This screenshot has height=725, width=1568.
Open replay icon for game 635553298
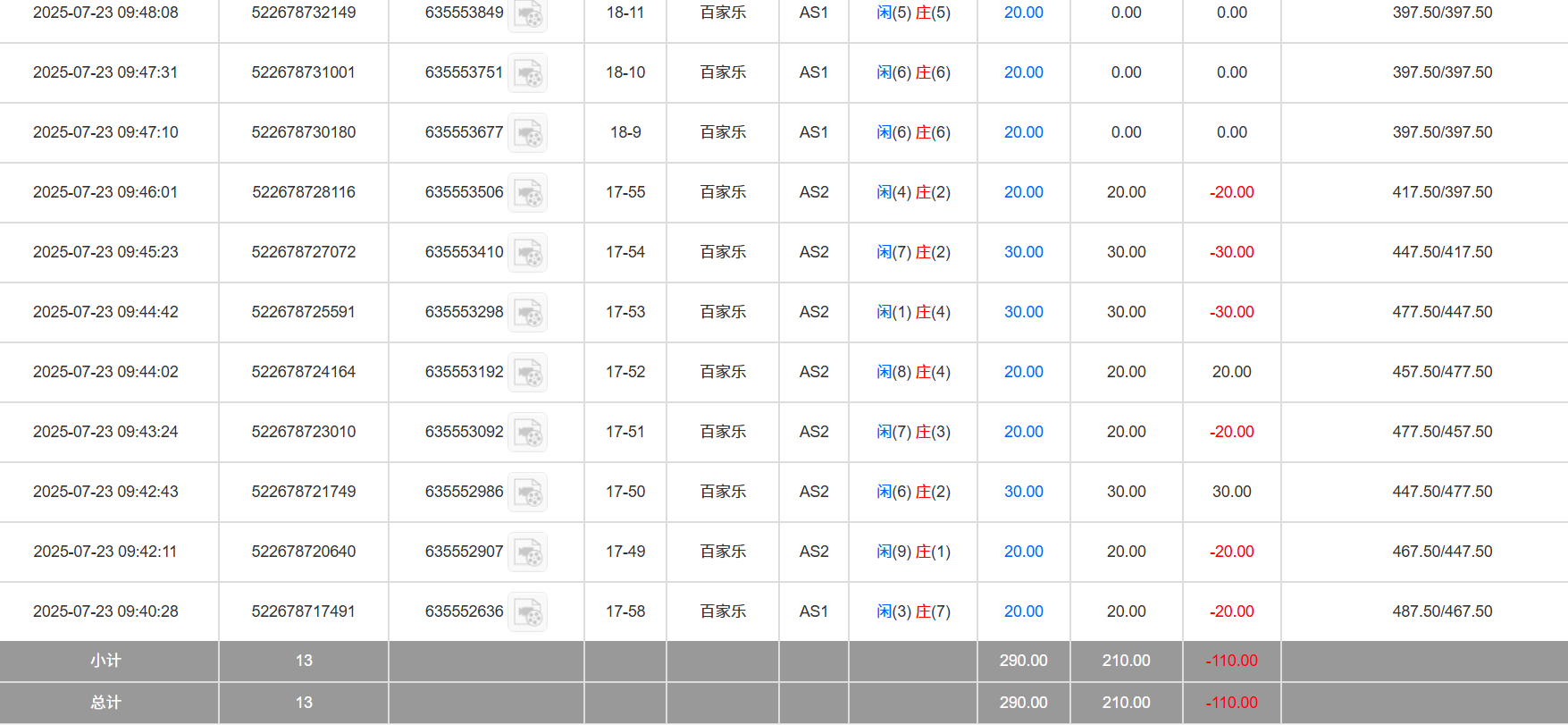(x=528, y=313)
